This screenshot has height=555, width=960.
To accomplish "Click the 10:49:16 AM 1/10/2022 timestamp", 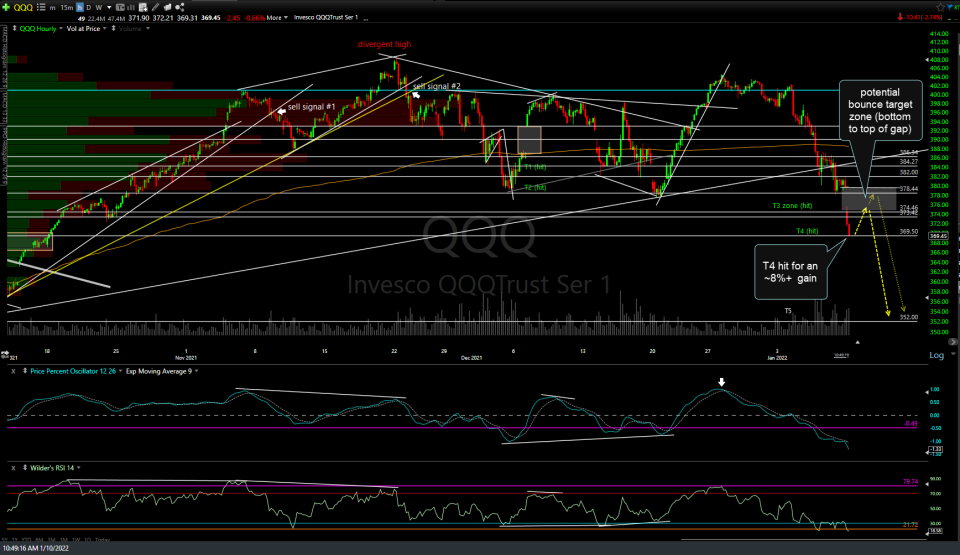I will (x=36, y=548).
